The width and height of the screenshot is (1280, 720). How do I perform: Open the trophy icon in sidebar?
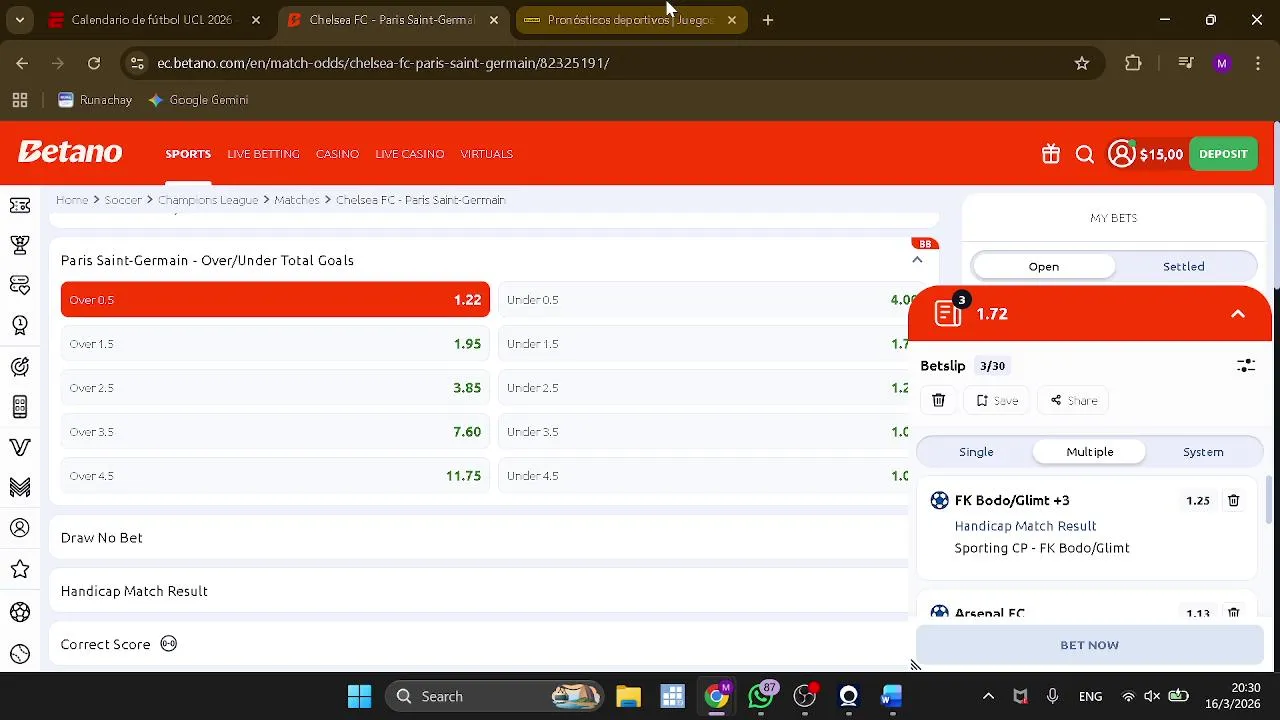point(20,244)
